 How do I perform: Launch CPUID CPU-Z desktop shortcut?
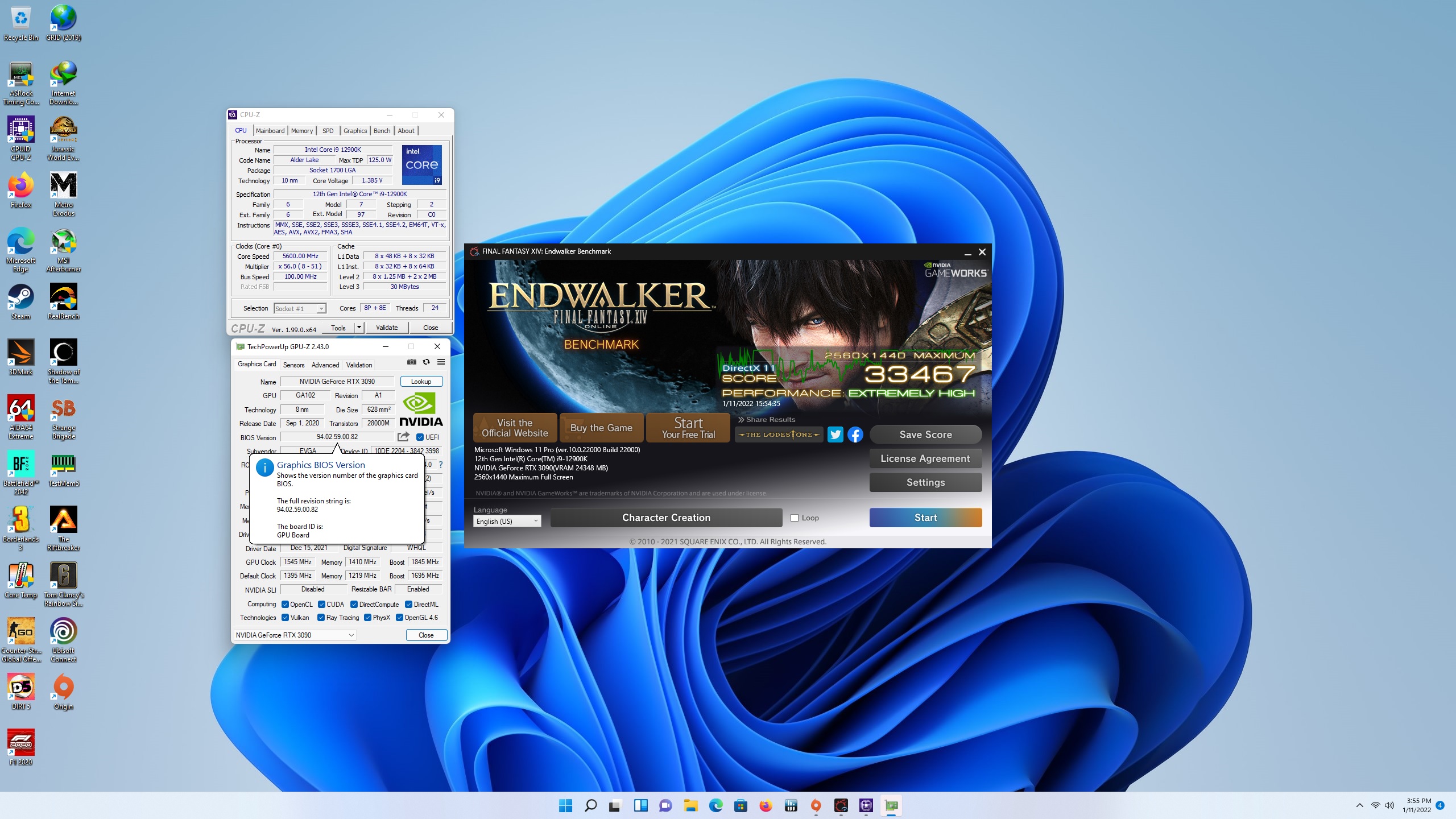click(x=21, y=139)
